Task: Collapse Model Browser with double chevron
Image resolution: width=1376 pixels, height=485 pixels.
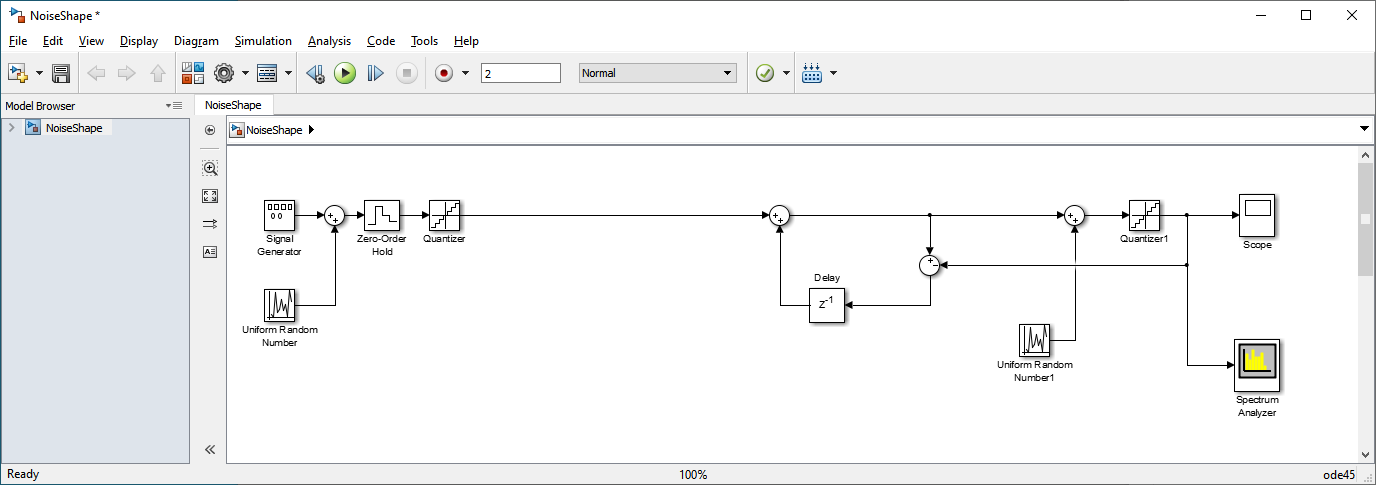Action: click(210, 449)
